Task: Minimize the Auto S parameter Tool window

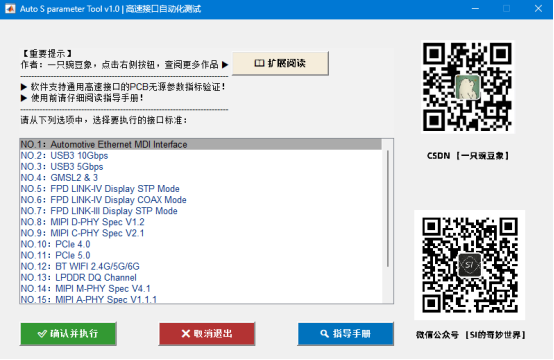Action: pos(475,9)
